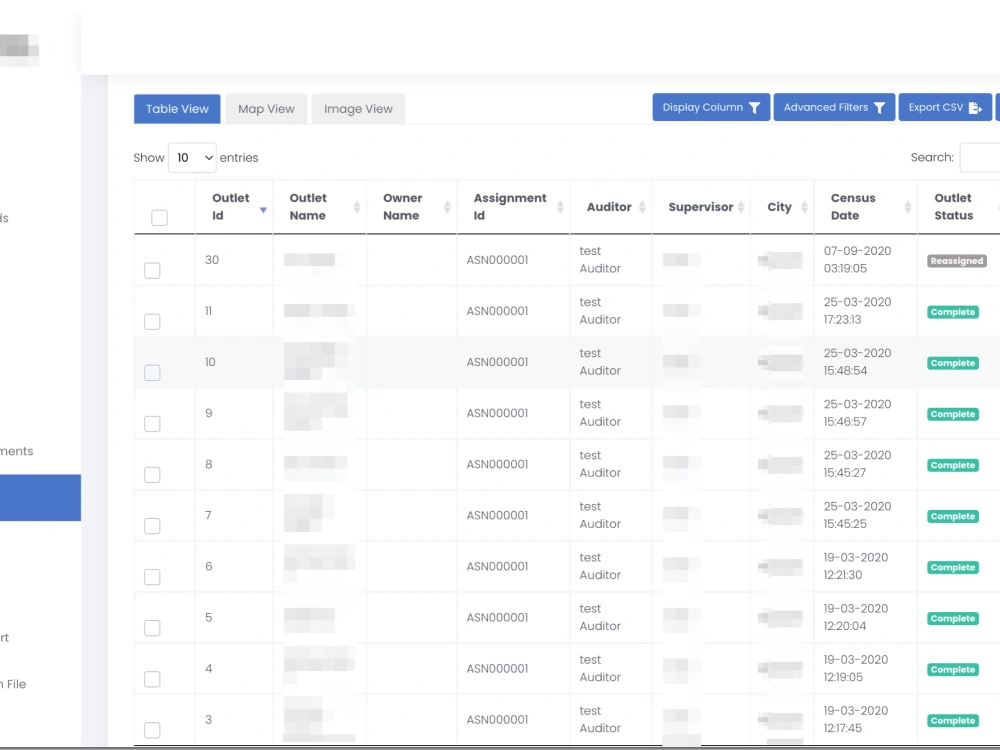Viewport: 1000px width, 750px height.
Task: Select the highlighted blue sidebar menu item
Action: tap(40, 497)
